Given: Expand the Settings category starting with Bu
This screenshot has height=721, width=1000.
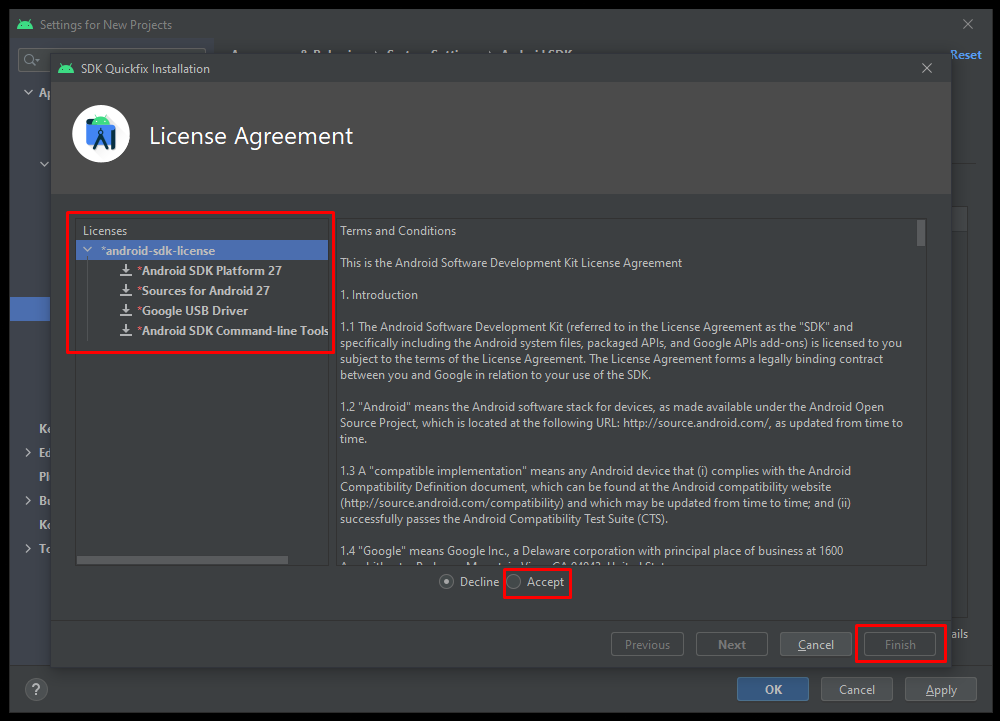Looking at the screenshot, I should pyautogui.click(x=28, y=500).
